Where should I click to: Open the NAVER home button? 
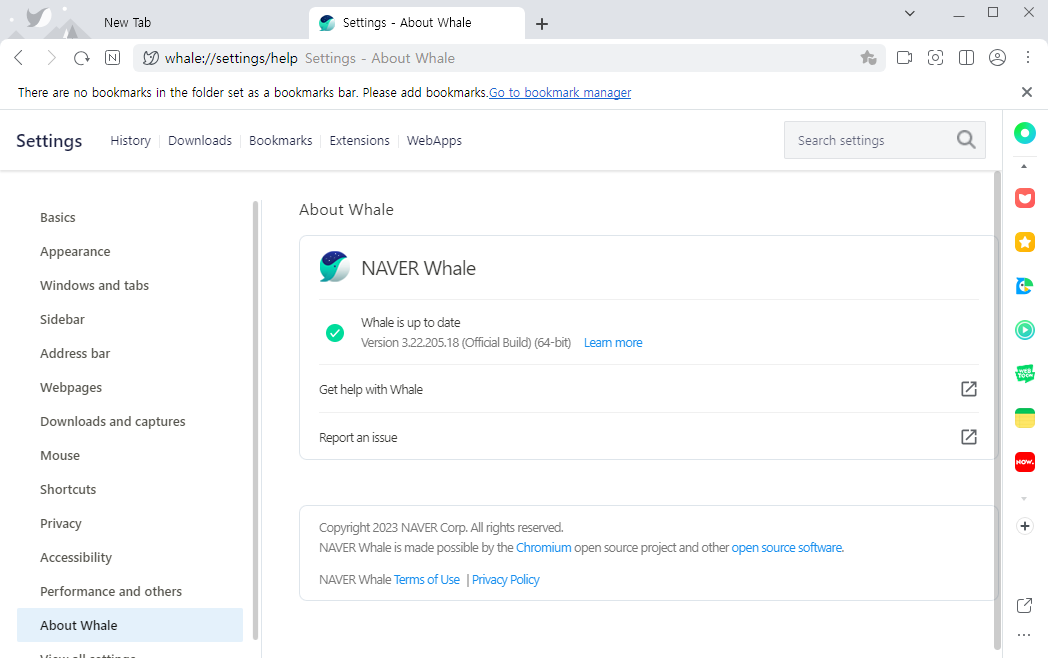(x=112, y=58)
